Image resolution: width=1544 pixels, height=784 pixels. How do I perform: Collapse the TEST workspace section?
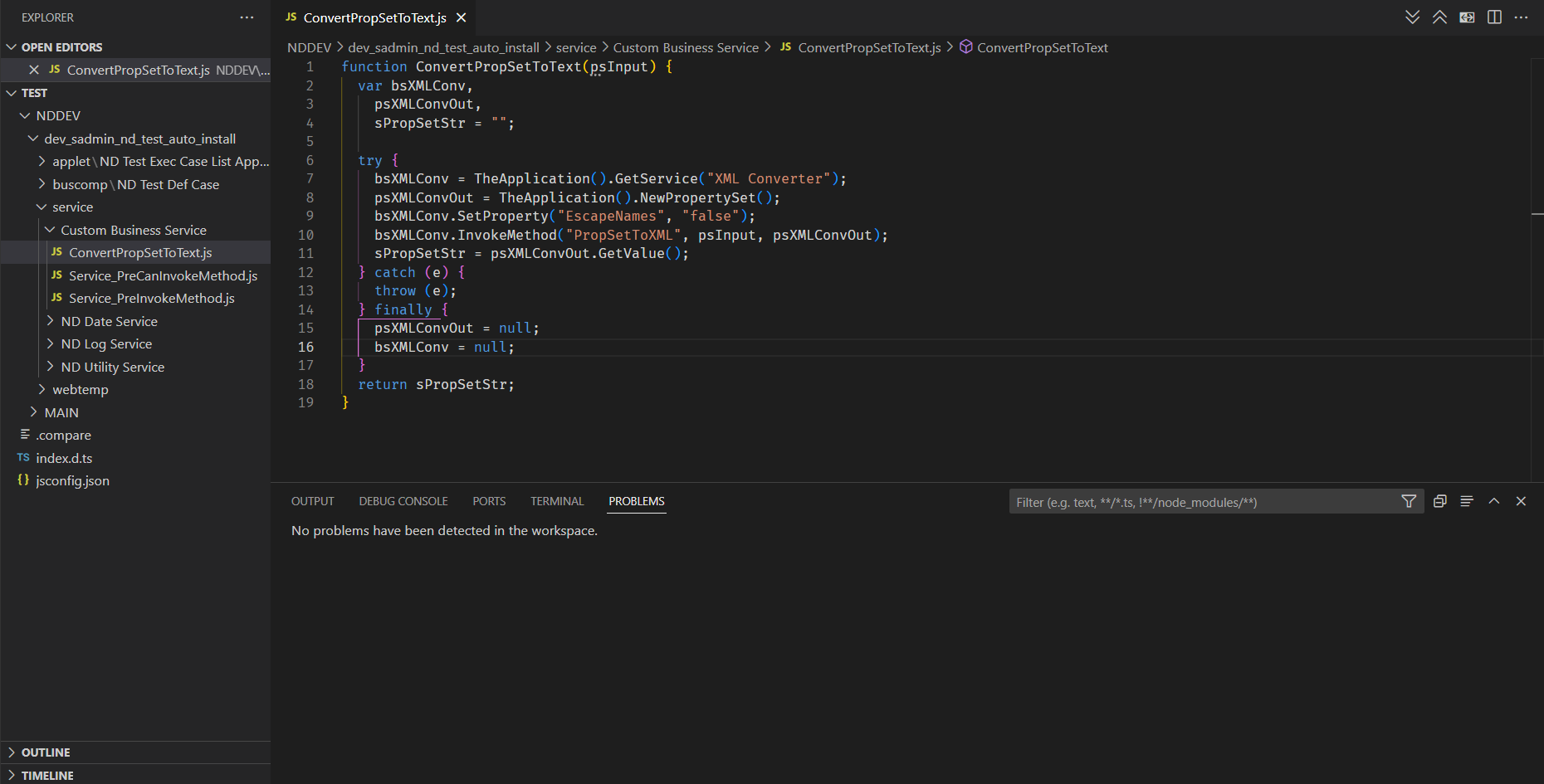click(x=12, y=93)
